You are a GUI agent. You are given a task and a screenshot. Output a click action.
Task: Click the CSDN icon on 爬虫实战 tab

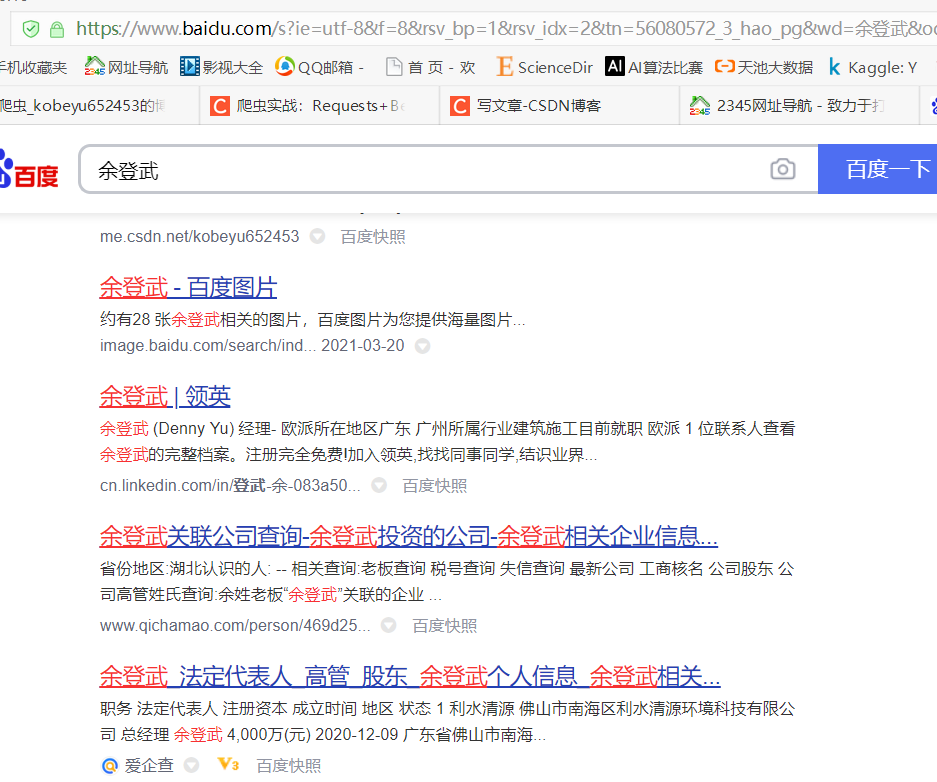[219, 106]
